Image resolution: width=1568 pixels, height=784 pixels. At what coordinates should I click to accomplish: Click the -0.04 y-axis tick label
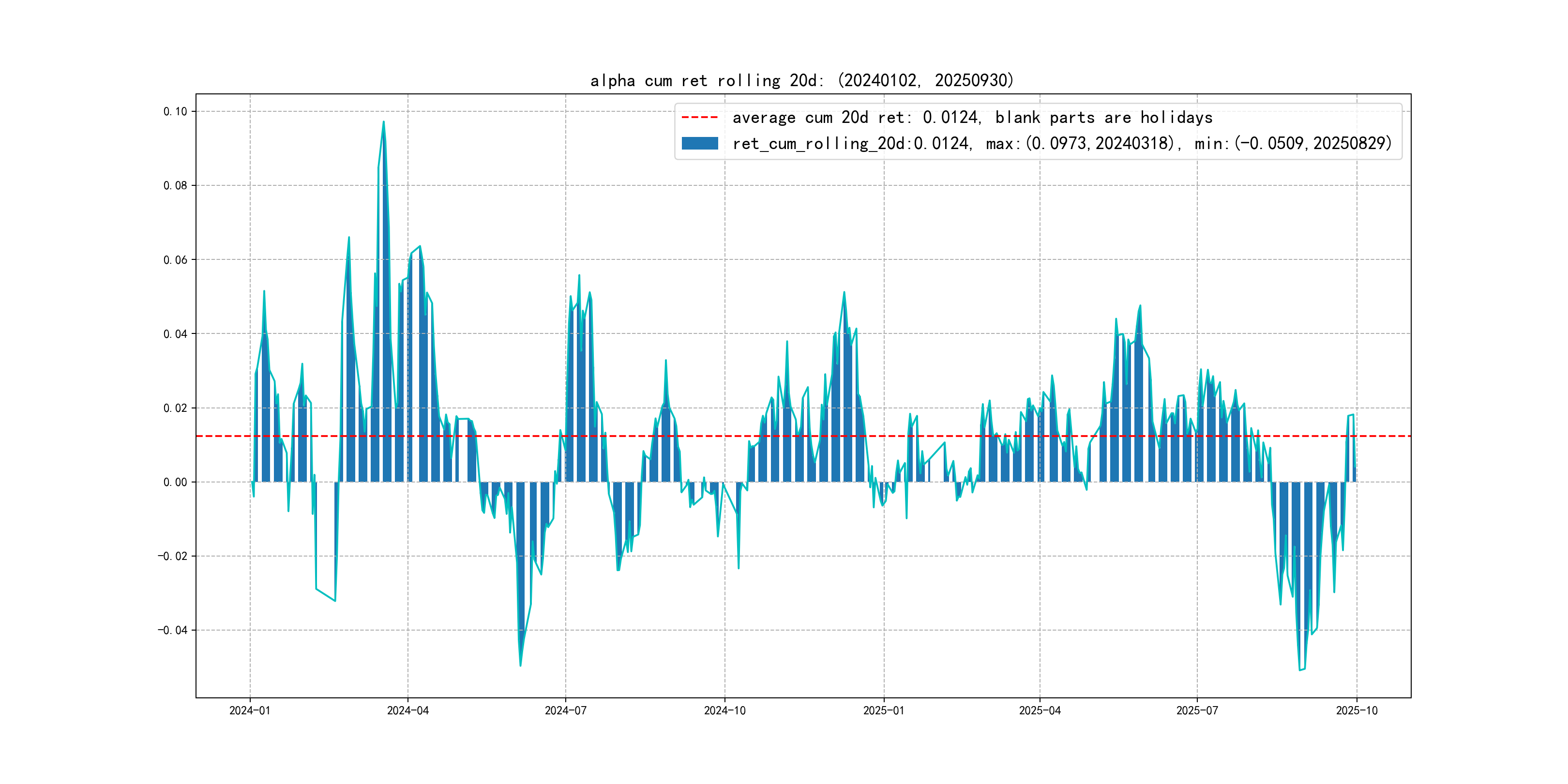173,630
